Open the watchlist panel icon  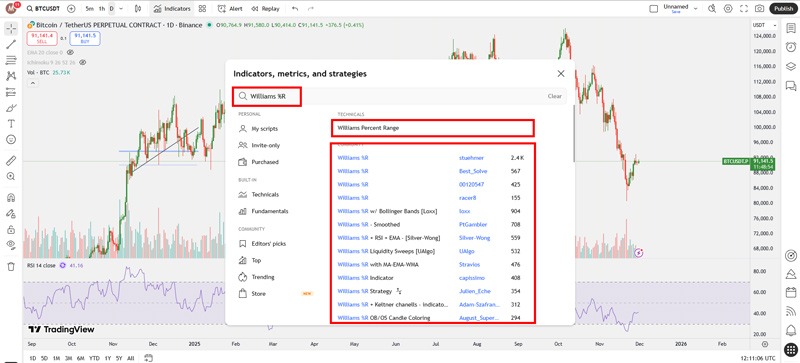tap(791, 29)
